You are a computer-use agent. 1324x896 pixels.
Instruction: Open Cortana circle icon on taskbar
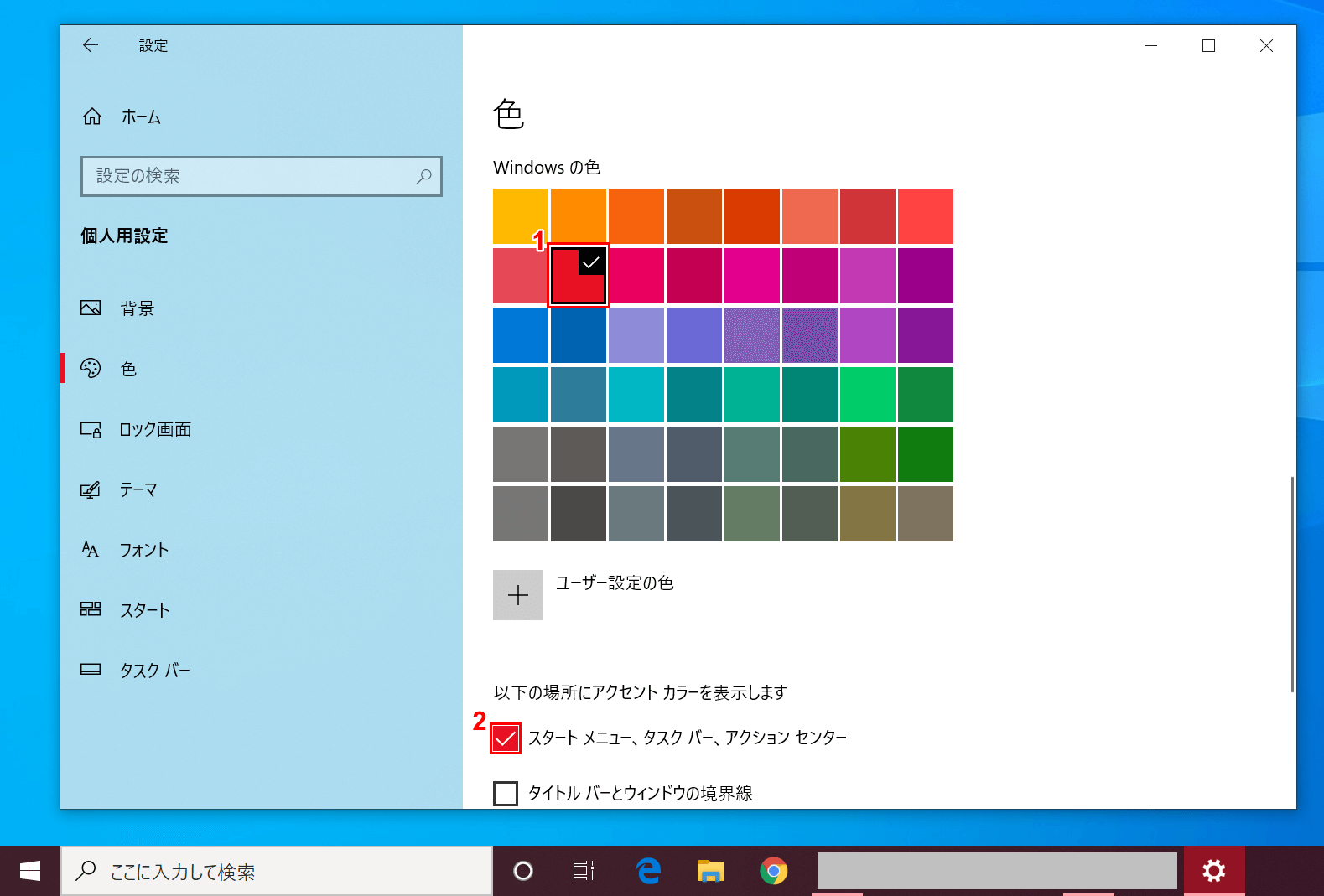[523, 872]
